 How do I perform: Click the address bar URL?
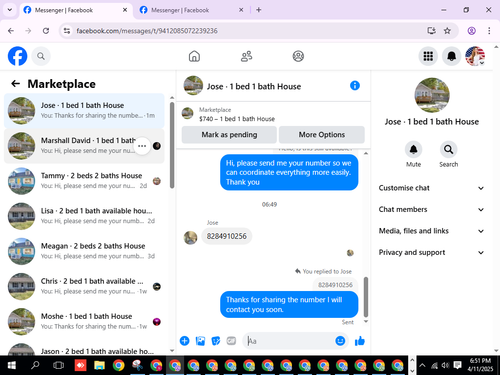tap(147, 31)
